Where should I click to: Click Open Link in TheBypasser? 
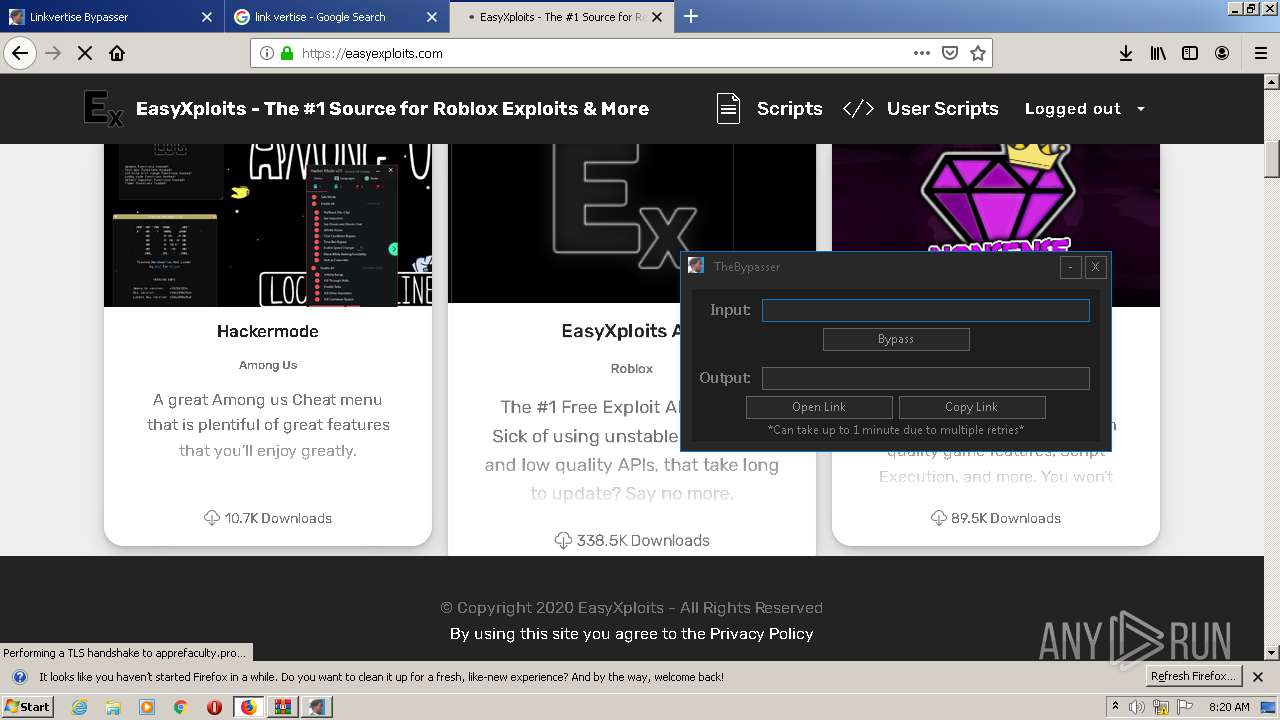(x=819, y=407)
